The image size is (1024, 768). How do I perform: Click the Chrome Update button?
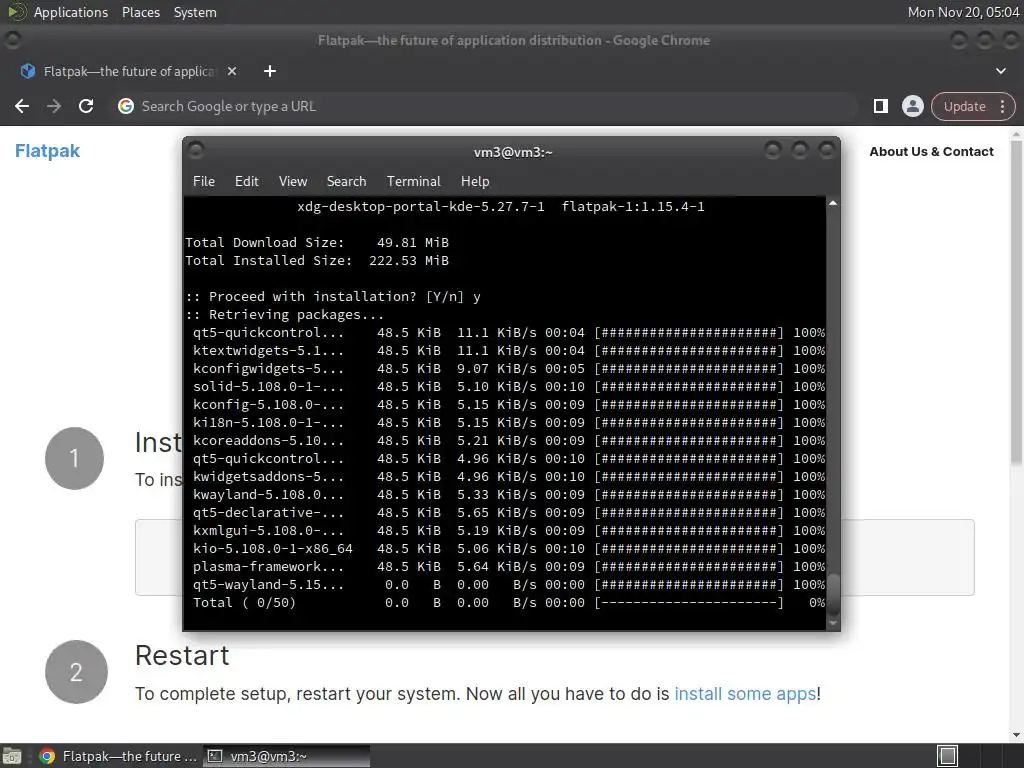(x=965, y=106)
